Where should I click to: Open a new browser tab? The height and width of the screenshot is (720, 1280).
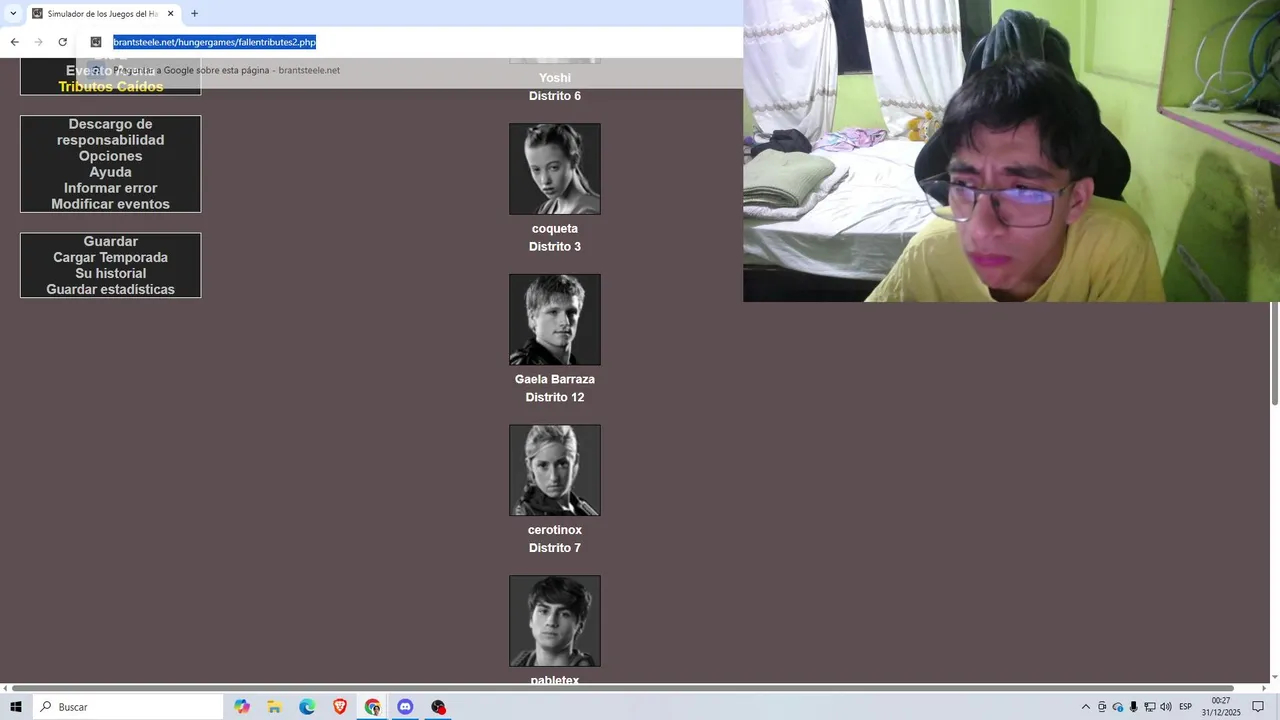click(194, 14)
